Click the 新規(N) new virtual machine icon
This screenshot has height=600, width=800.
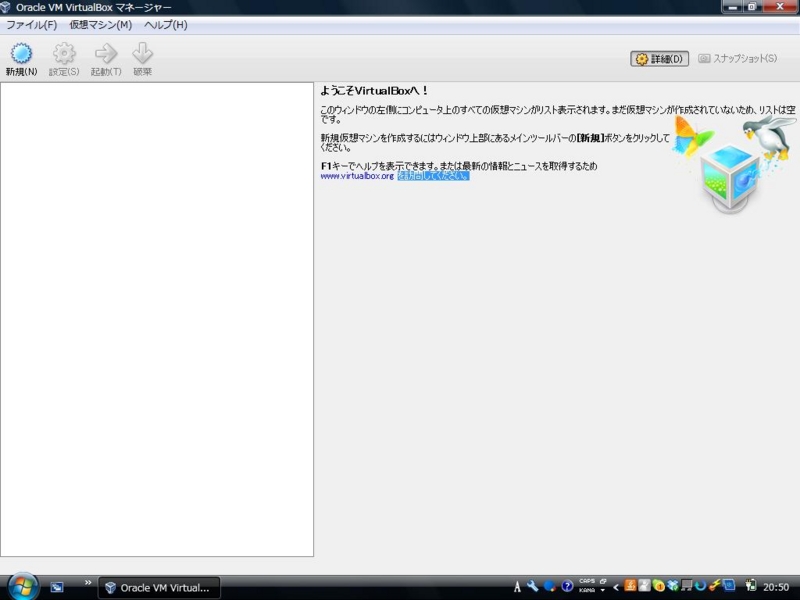(x=21, y=53)
